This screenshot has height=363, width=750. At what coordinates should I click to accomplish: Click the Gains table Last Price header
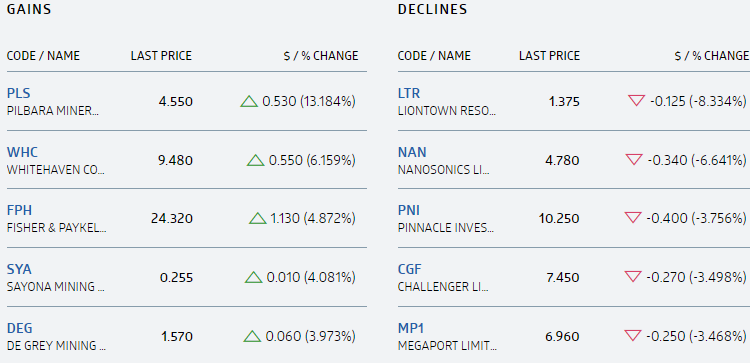[x=161, y=56]
